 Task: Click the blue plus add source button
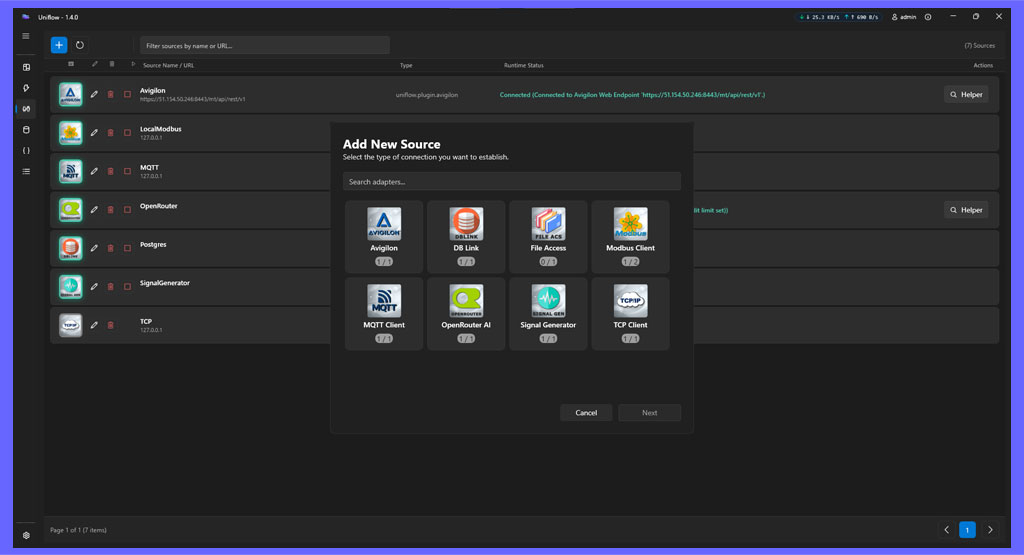coord(59,45)
